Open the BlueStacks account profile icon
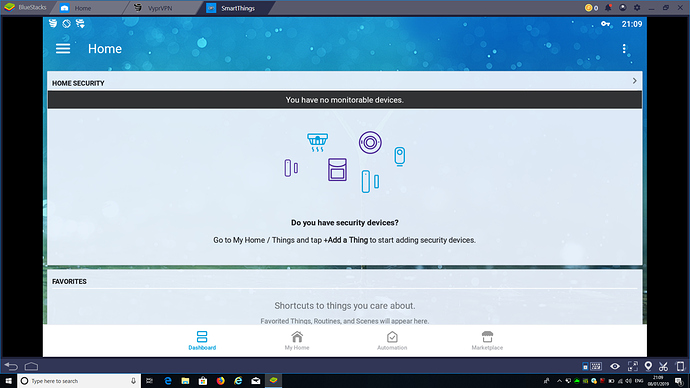The image size is (690, 388). point(622,7)
